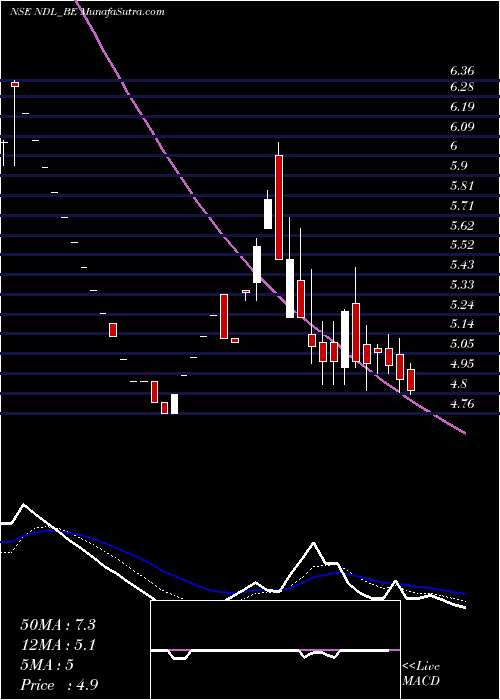Click the Price : 4.9 readout
The width and height of the screenshot is (500, 700).
tap(59, 685)
